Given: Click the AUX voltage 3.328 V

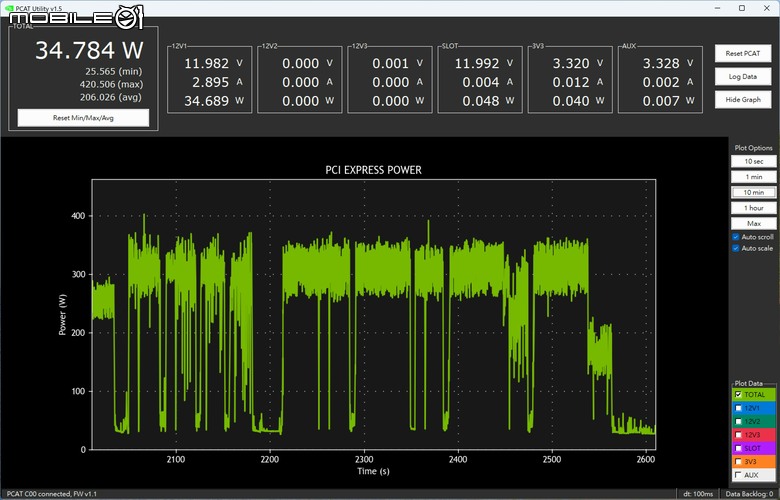Looking at the screenshot, I should pos(668,64).
